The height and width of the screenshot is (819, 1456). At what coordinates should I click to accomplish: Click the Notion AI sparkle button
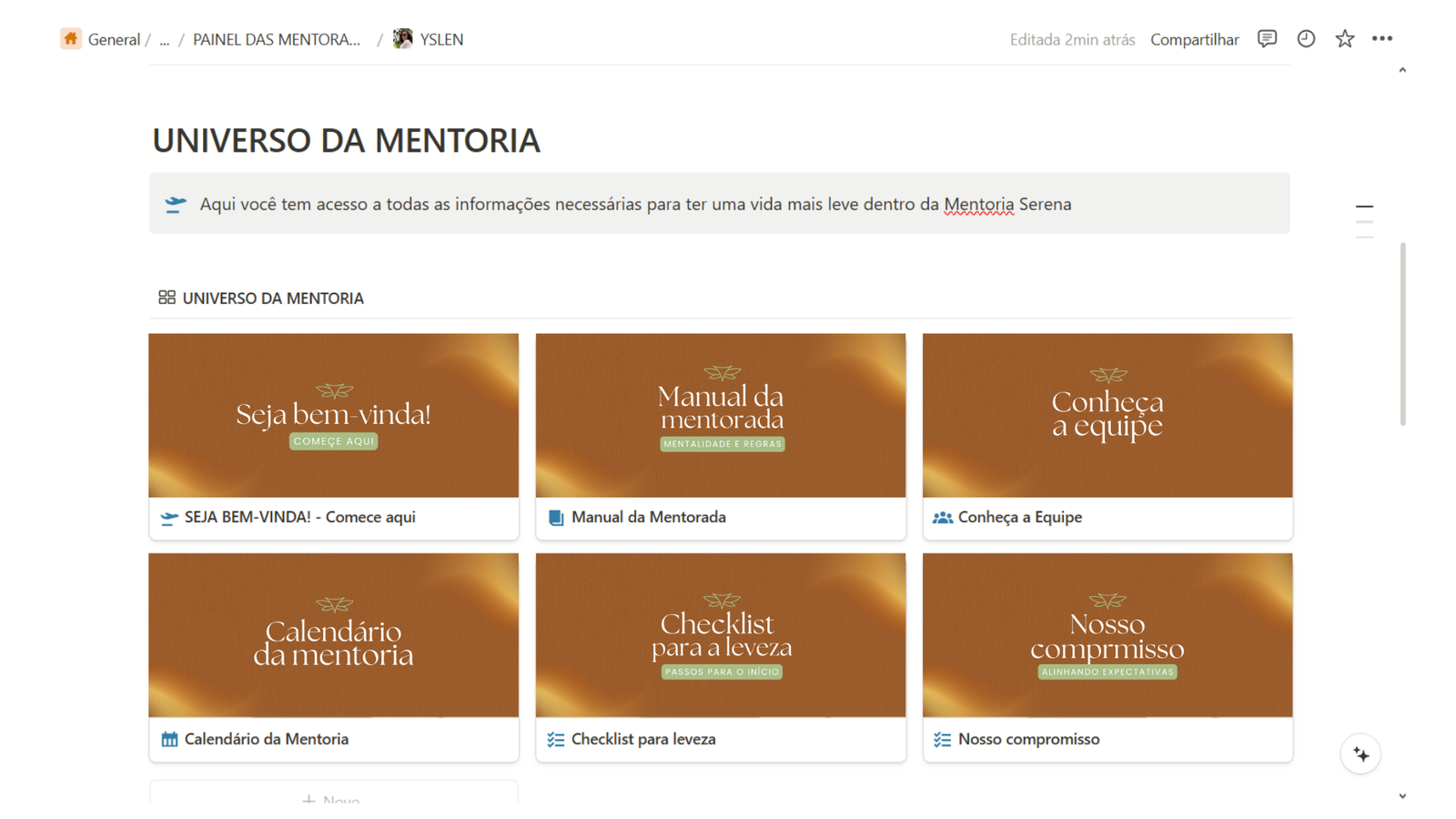point(1360,754)
